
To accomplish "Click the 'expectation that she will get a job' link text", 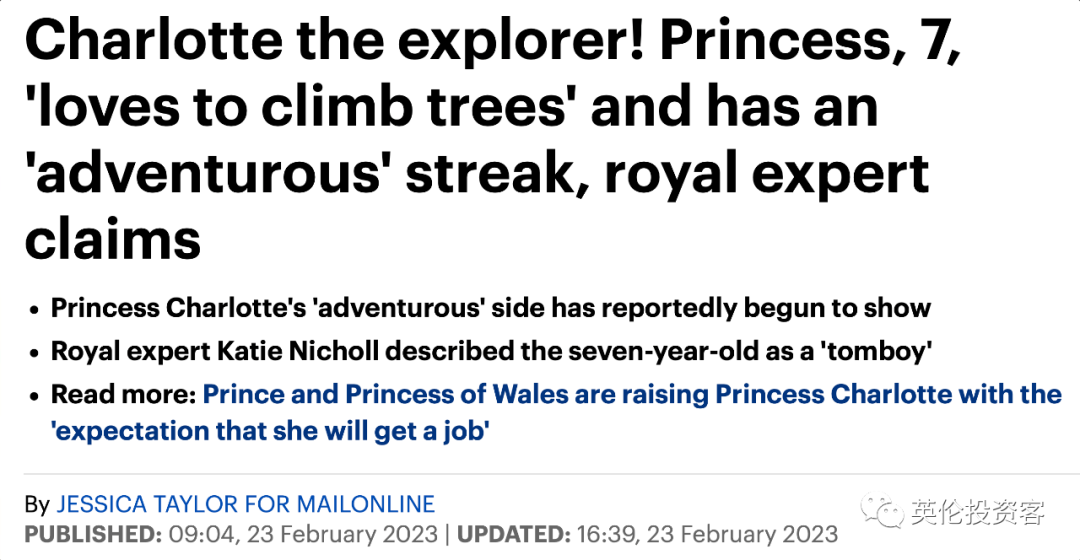I will (270, 431).
